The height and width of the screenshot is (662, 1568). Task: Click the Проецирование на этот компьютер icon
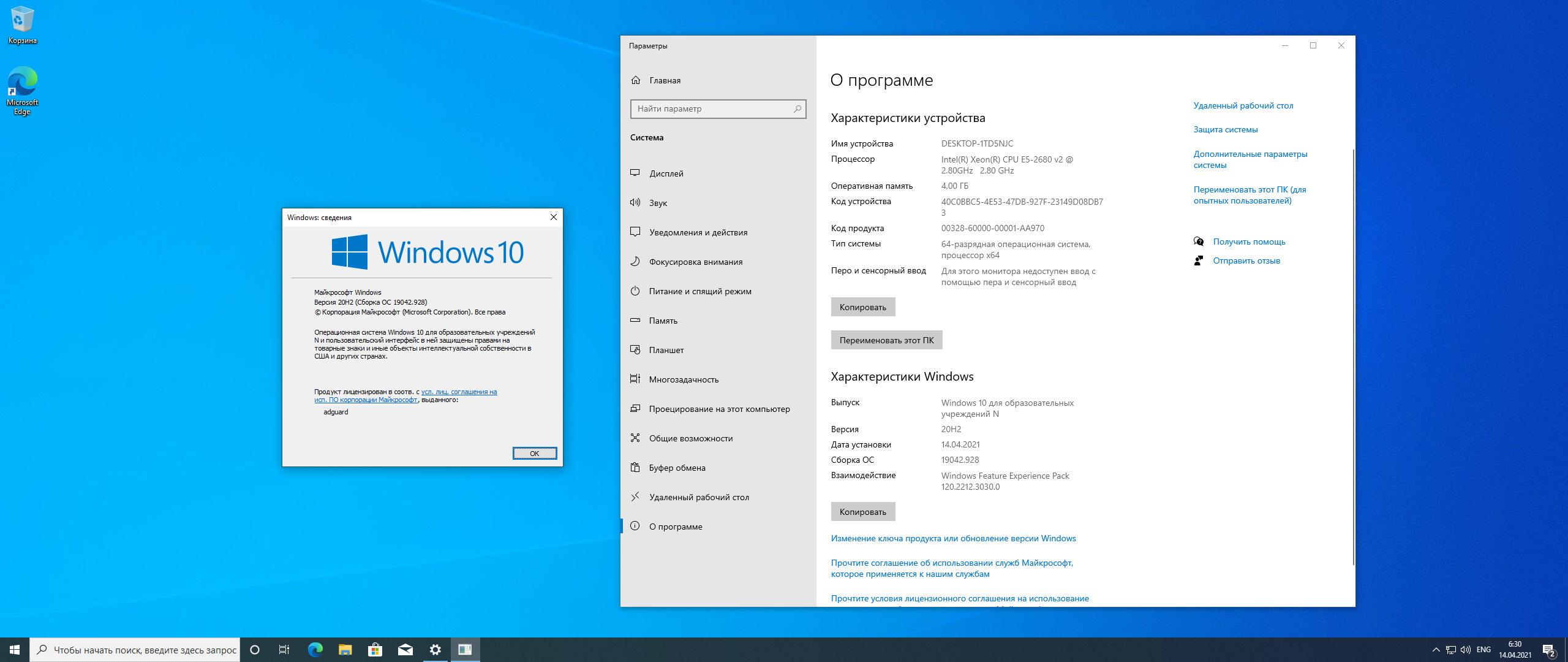pyautogui.click(x=635, y=408)
